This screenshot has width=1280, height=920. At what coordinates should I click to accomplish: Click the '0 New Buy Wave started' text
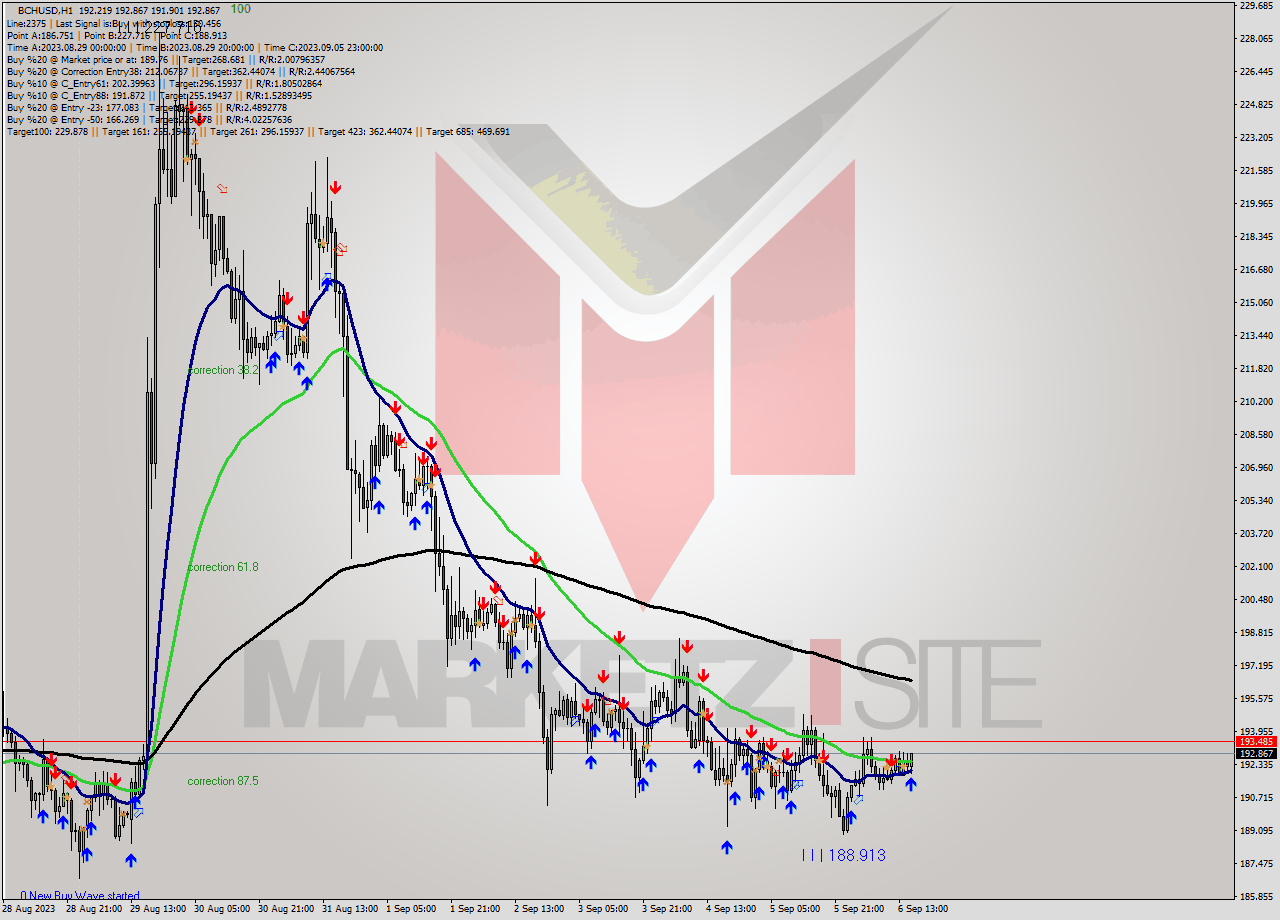point(80,896)
